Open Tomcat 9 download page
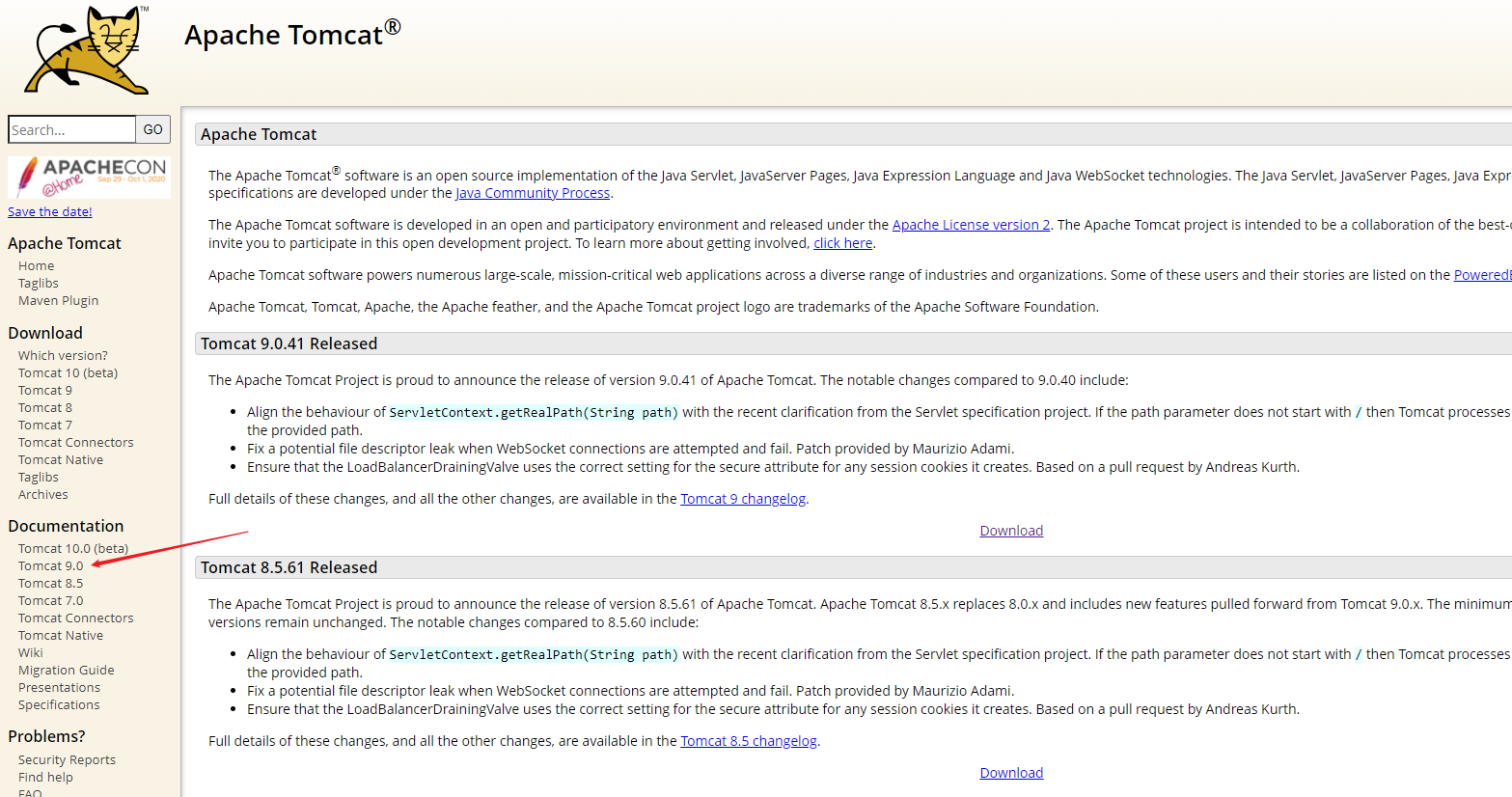1512x797 pixels. pyautogui.click(x=45, y=390)
